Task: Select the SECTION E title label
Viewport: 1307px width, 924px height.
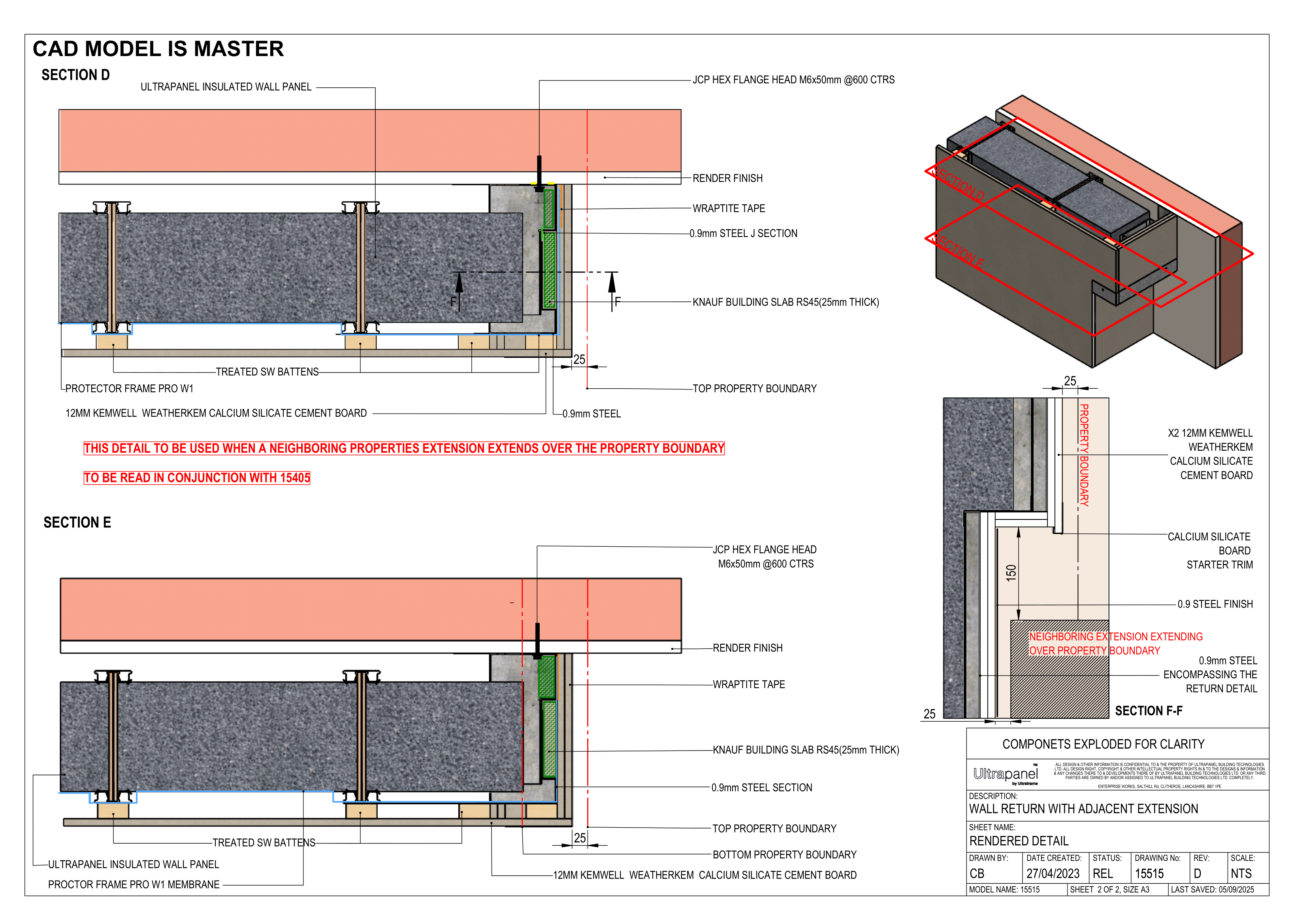Action: point(77,523)
